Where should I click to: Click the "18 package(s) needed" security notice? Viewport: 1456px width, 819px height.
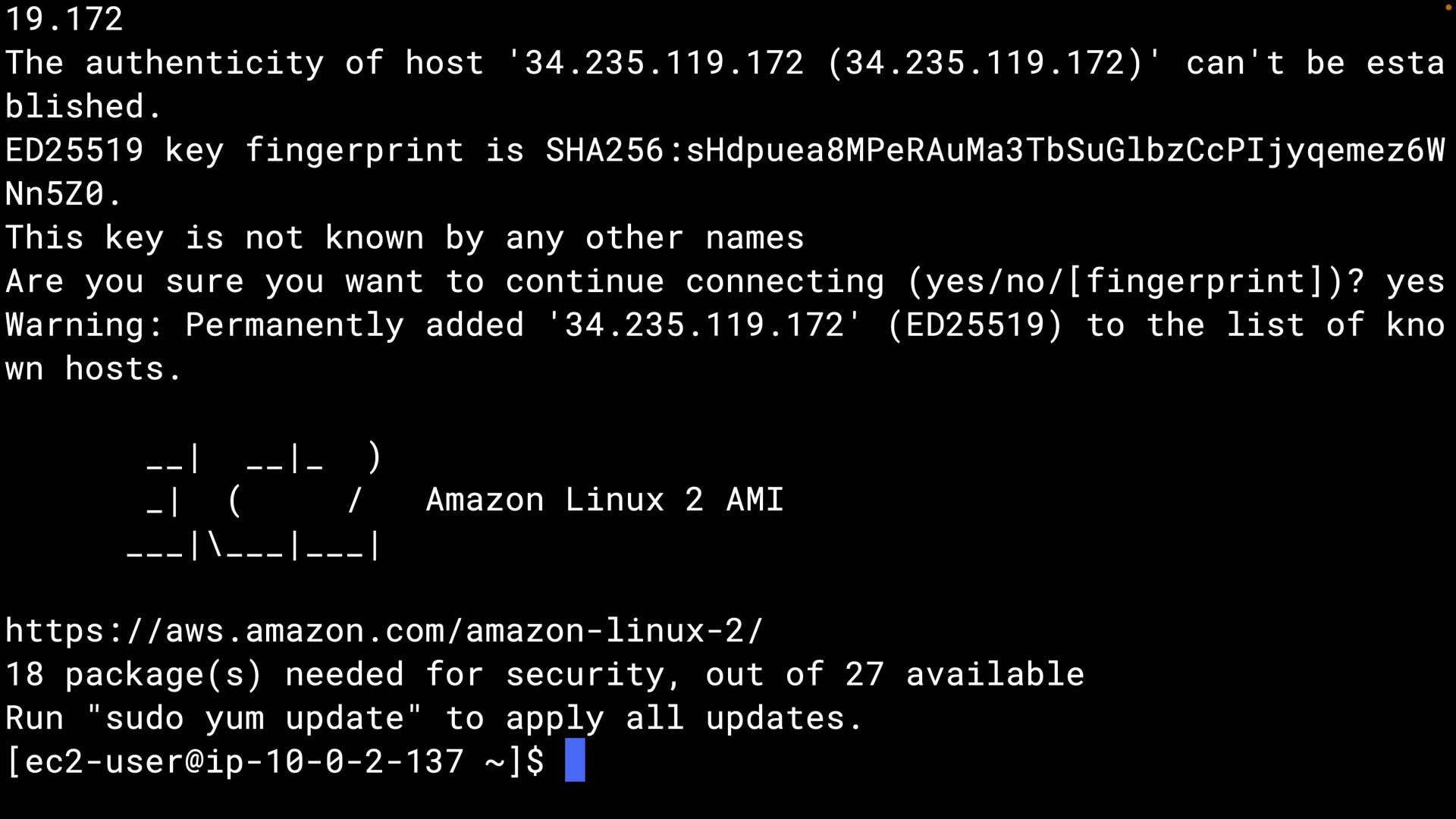205,675
